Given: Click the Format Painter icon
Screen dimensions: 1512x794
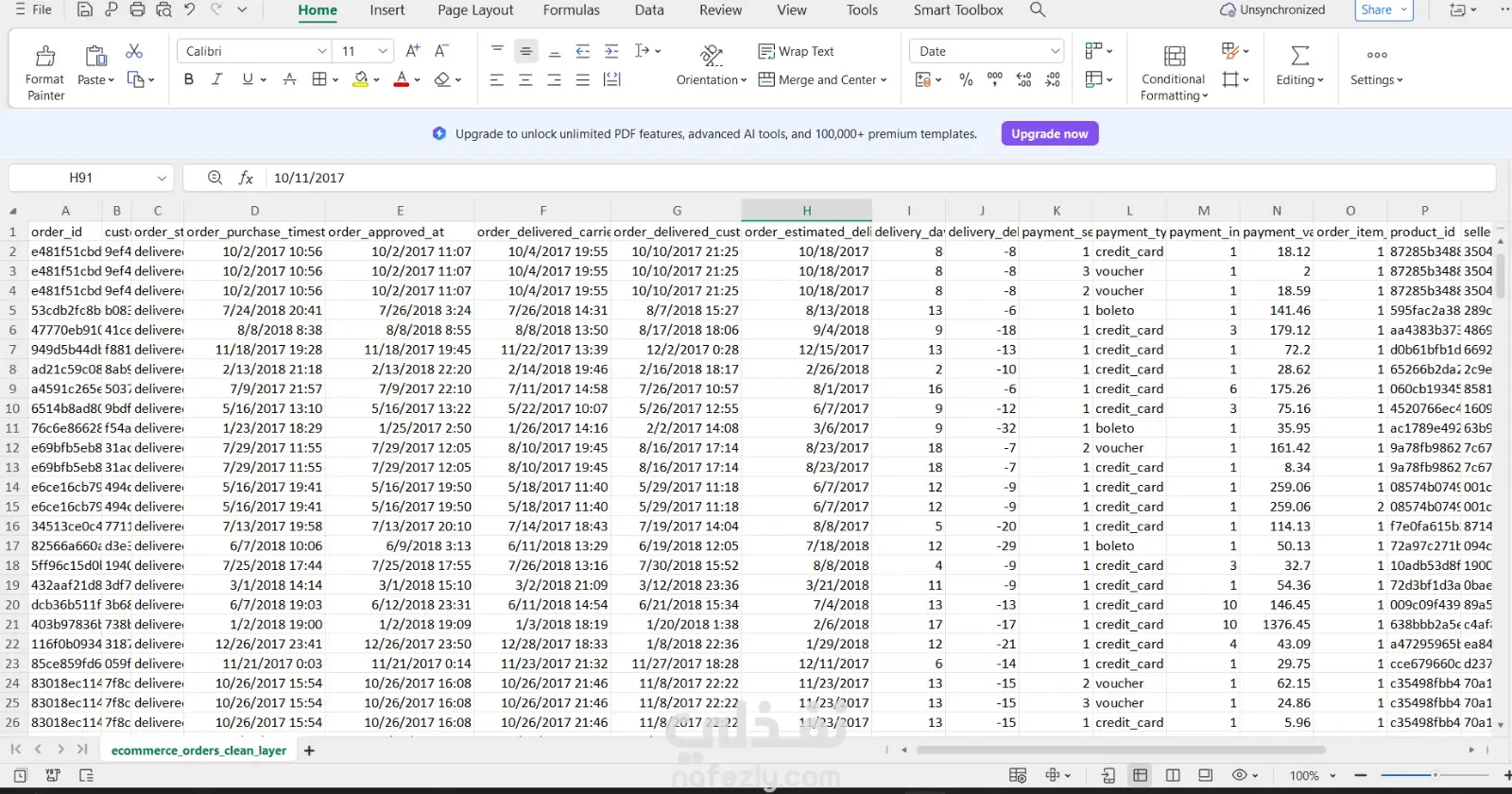Looking at the screenshot, I should tap(44, 57).
